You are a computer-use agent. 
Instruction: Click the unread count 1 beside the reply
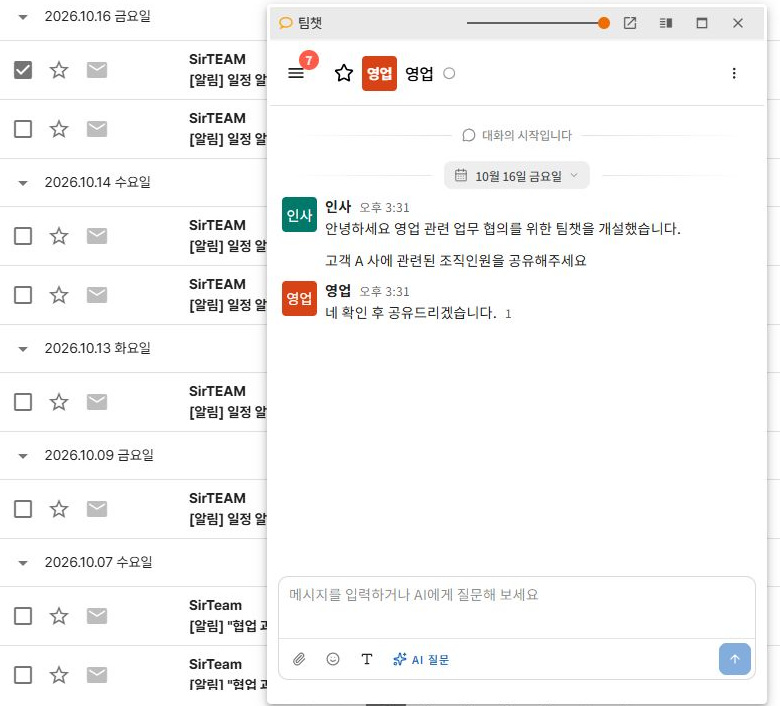coord(508,314)
